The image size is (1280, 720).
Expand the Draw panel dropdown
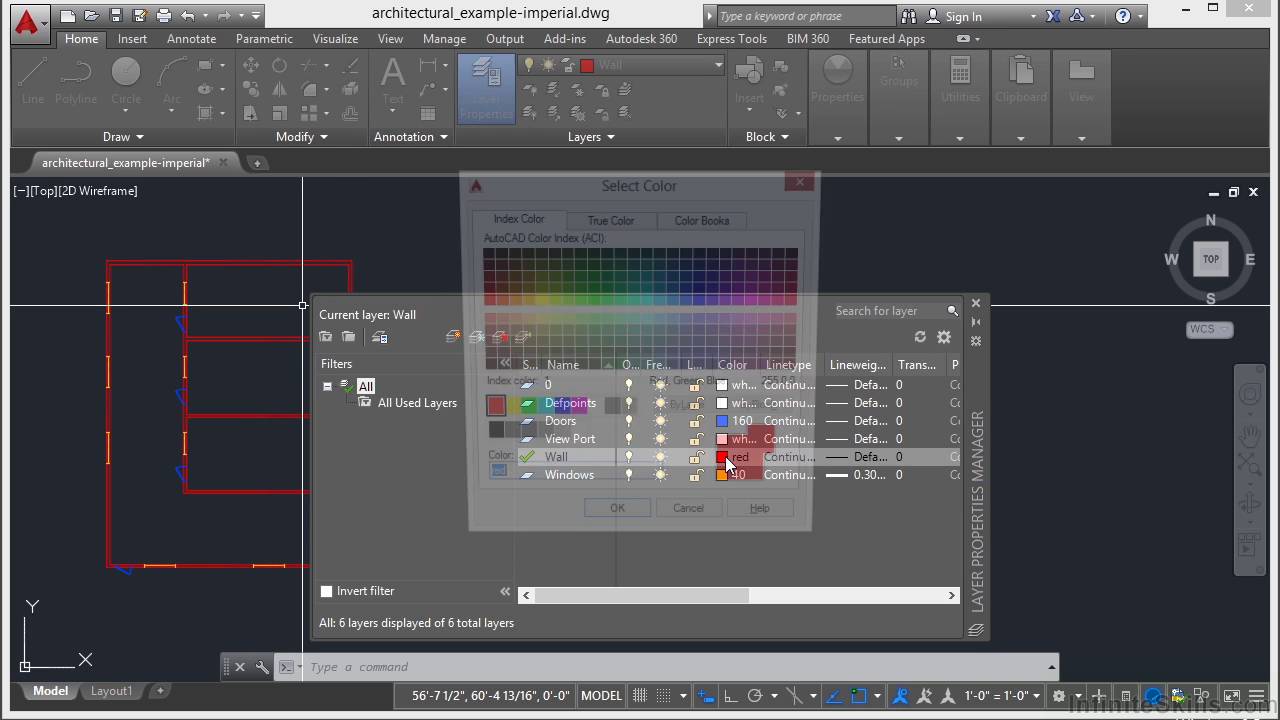tap(123, 137)
